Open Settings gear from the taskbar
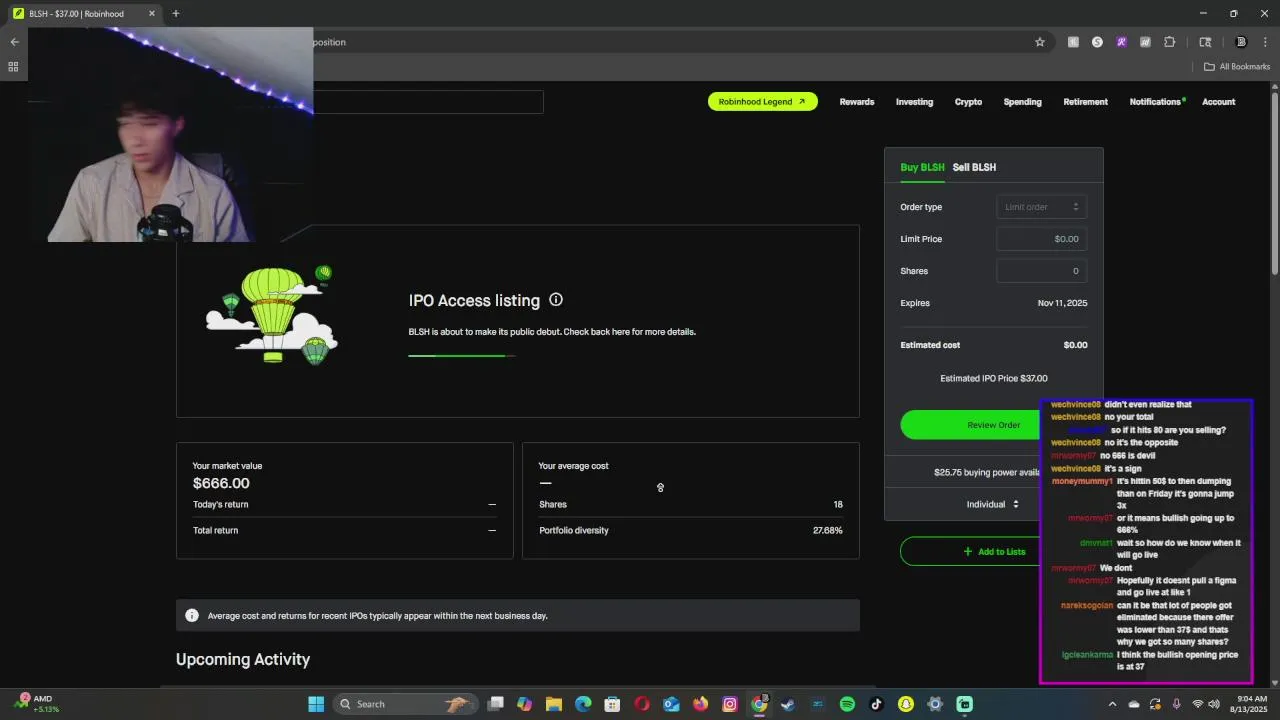Image resolution: width=1280 pixels, height=720 pixels. point(935,704)
